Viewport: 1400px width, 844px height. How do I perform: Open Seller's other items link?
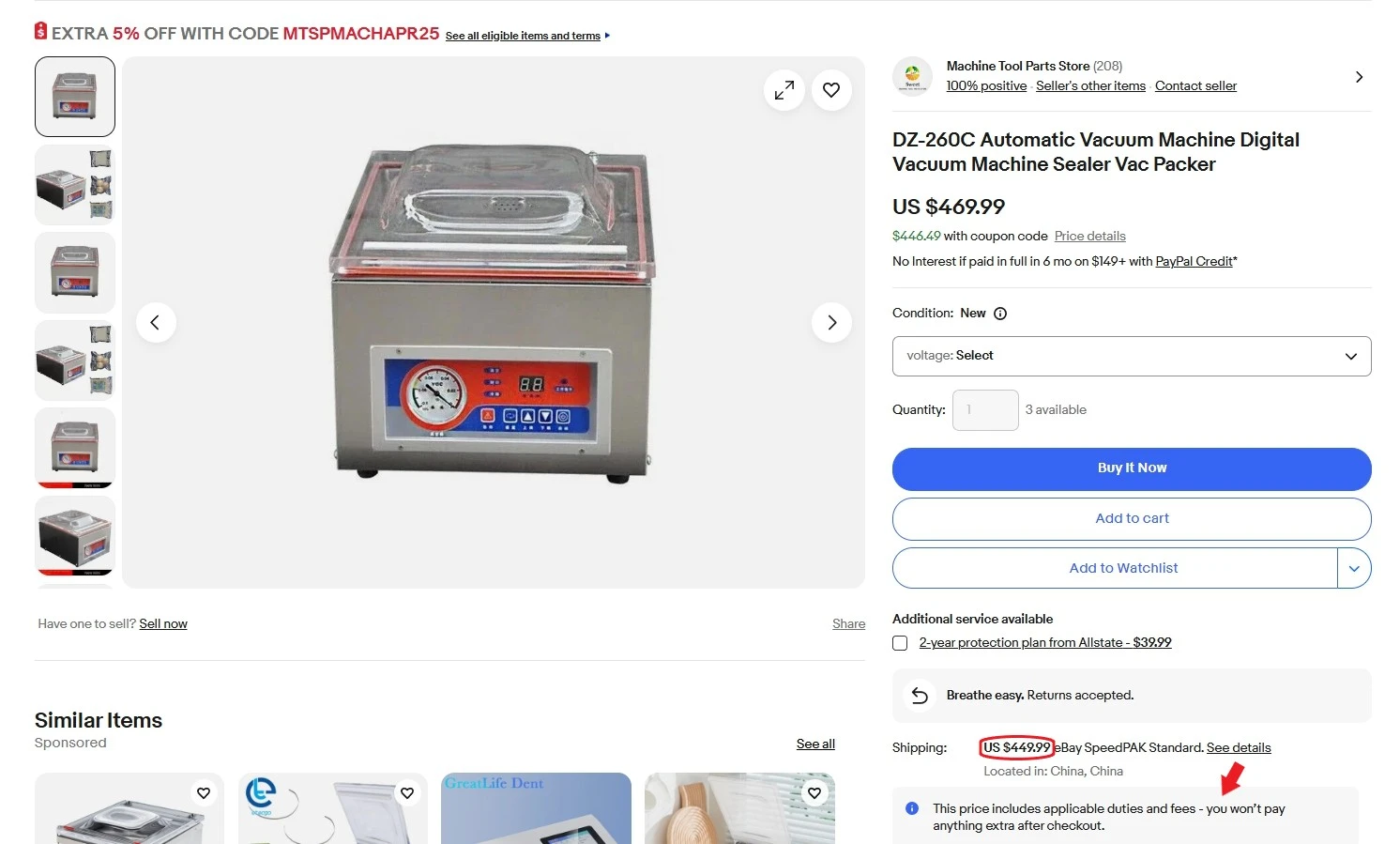point(1090,86)
